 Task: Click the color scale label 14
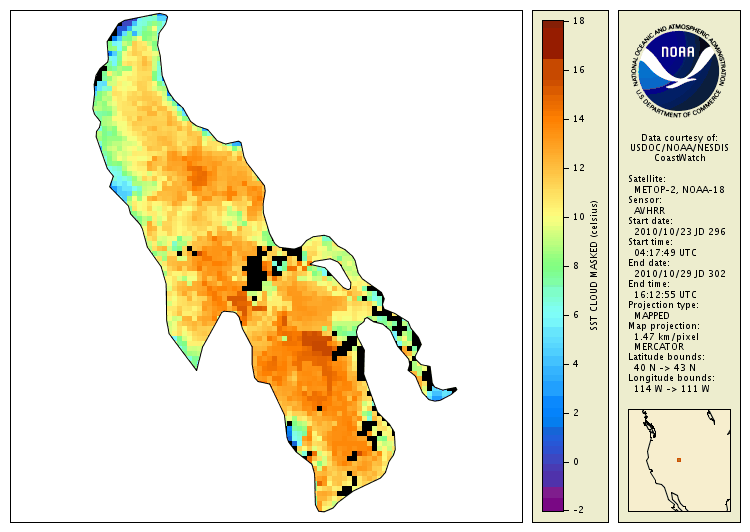pyautogui.click(x=579, y=119)
